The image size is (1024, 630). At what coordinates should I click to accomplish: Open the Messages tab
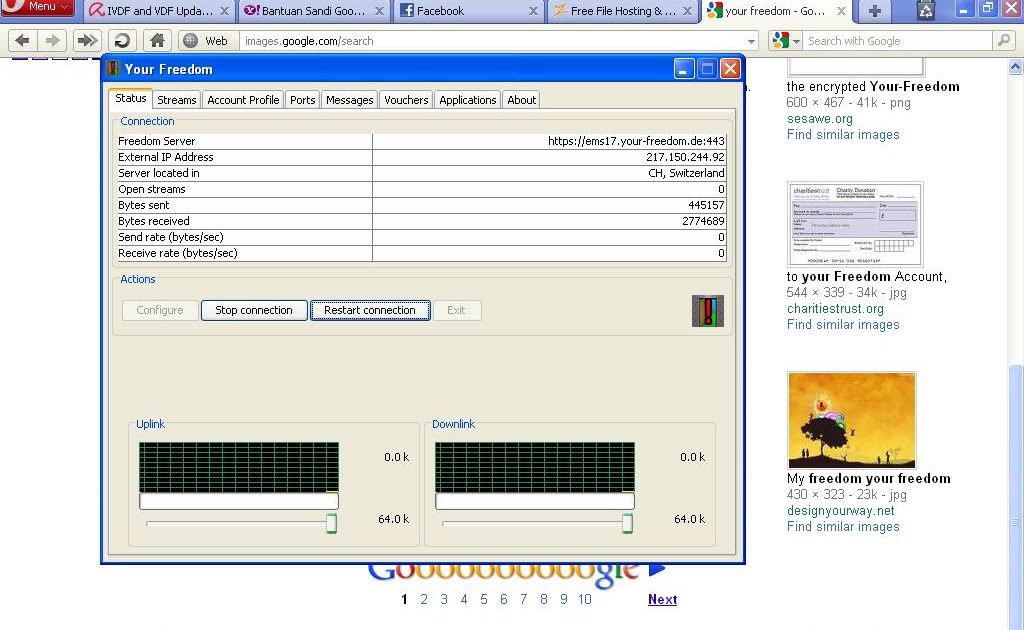pyautogui.click(x=349, y=100)
